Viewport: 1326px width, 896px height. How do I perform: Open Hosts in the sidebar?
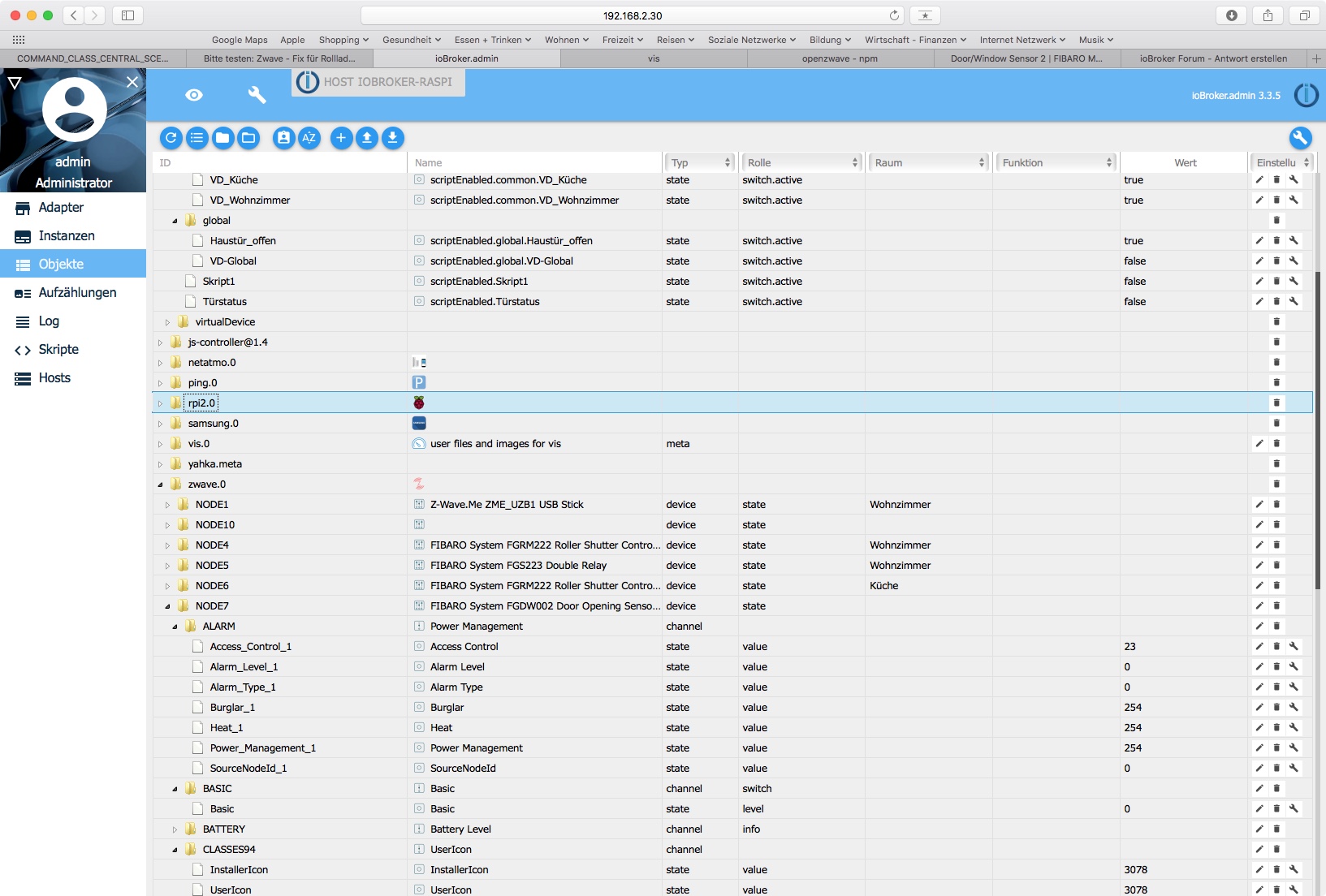[x=73, y=378]
